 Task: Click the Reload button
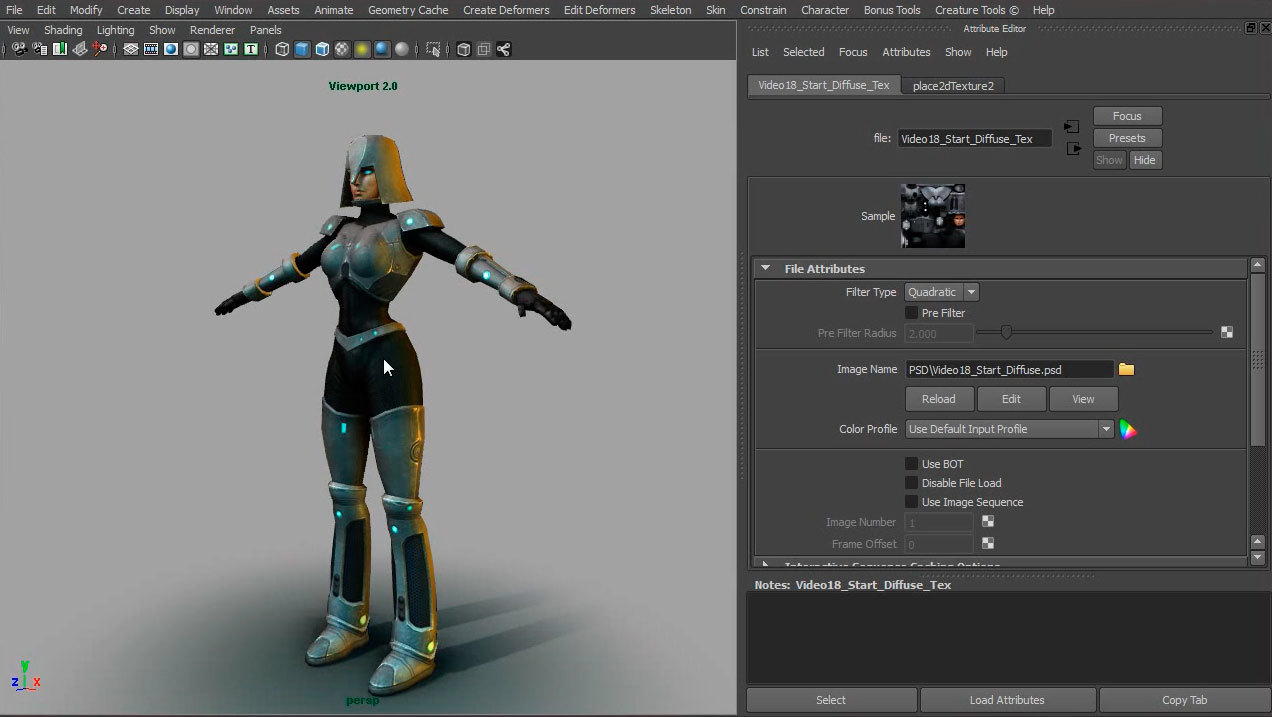pos(938,399)
